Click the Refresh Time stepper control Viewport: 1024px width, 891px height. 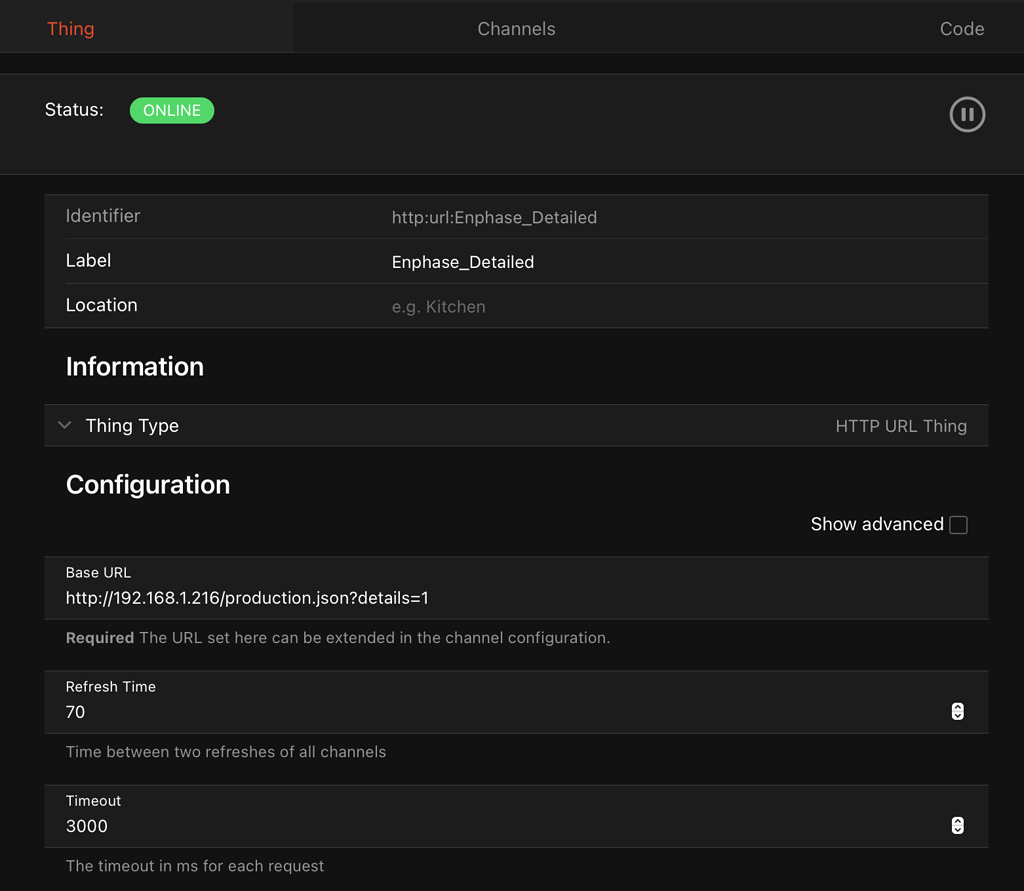(x=957, y=711)
